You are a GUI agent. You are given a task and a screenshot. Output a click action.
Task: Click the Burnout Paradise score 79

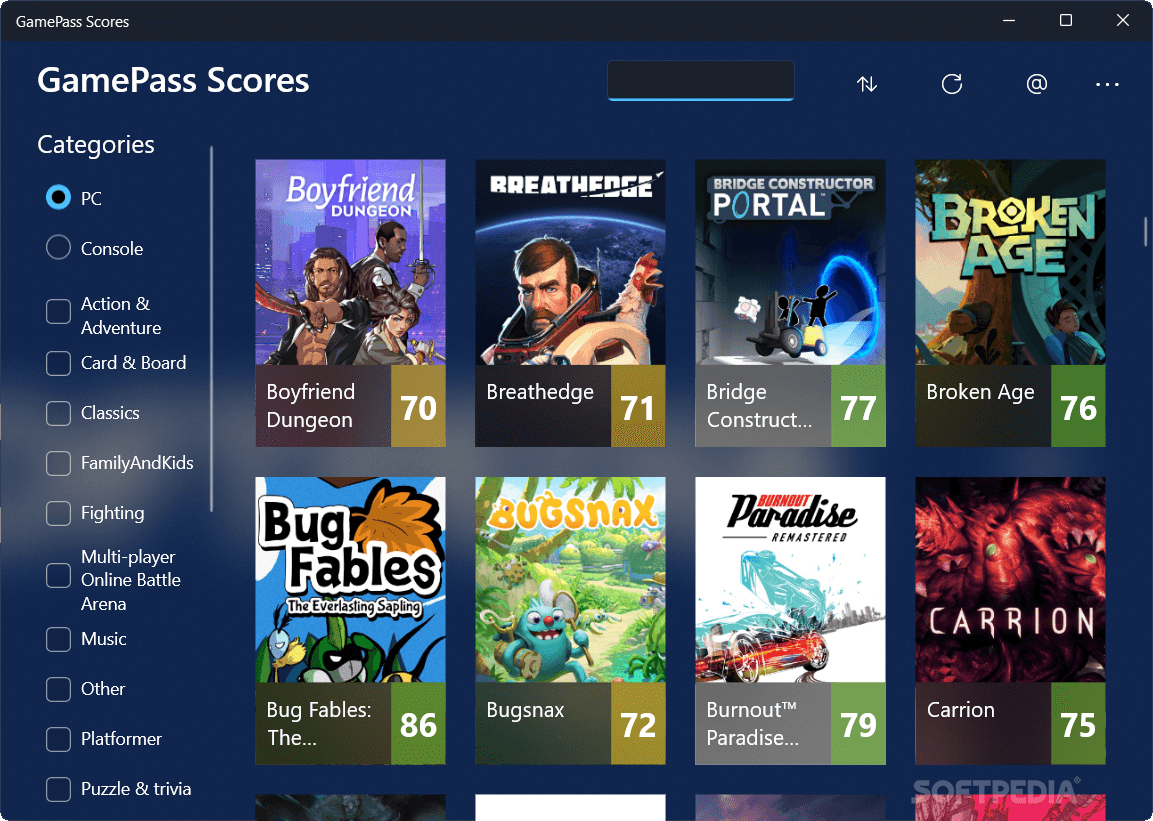coord(858,724)
